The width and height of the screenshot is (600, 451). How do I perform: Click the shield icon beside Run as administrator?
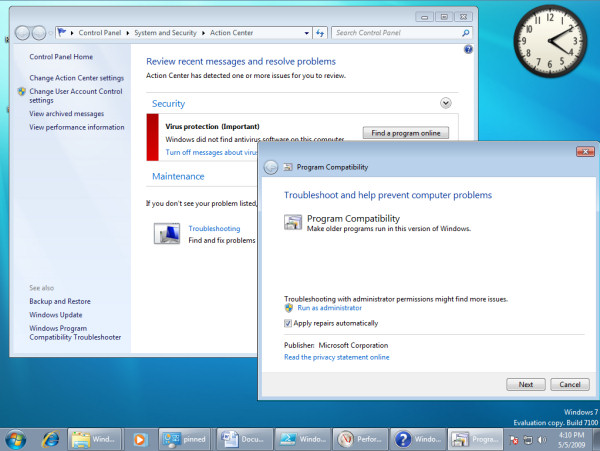coord(289,308)
